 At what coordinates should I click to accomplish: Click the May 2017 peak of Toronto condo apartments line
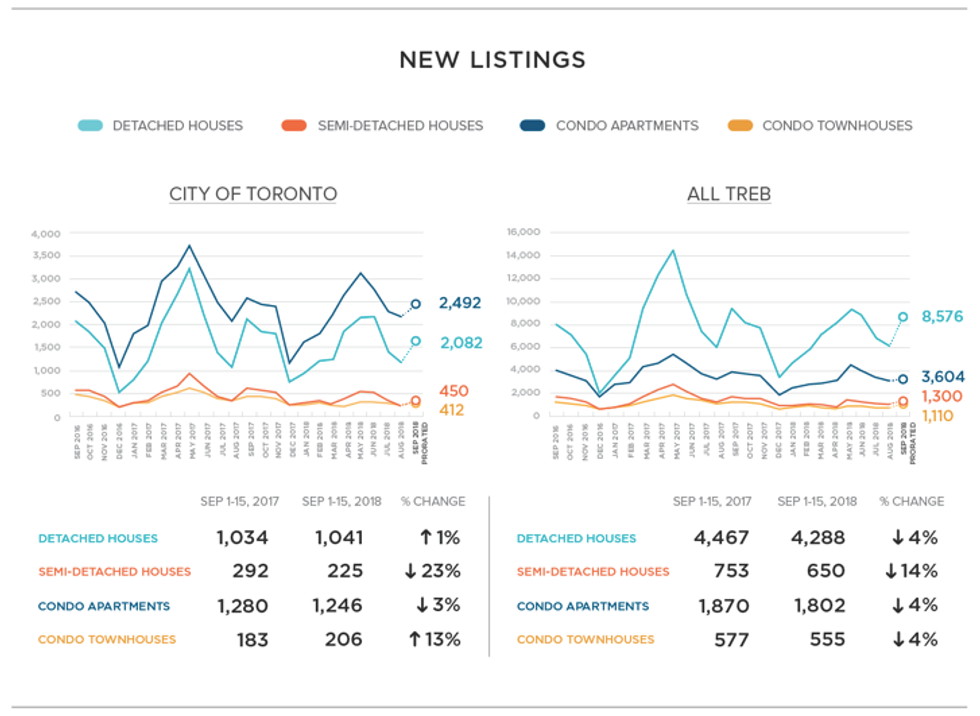[189, 245]
